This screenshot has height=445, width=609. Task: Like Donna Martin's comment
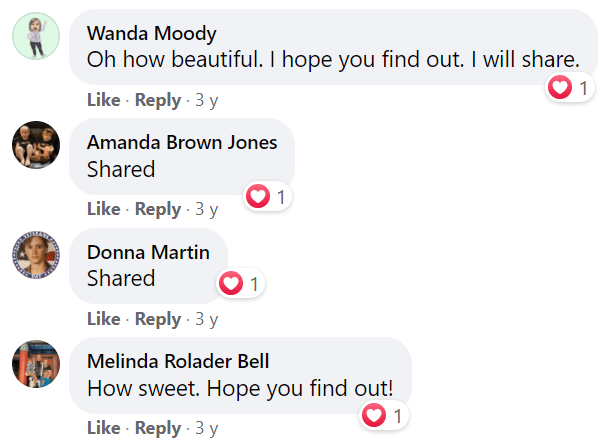(104, 319)
